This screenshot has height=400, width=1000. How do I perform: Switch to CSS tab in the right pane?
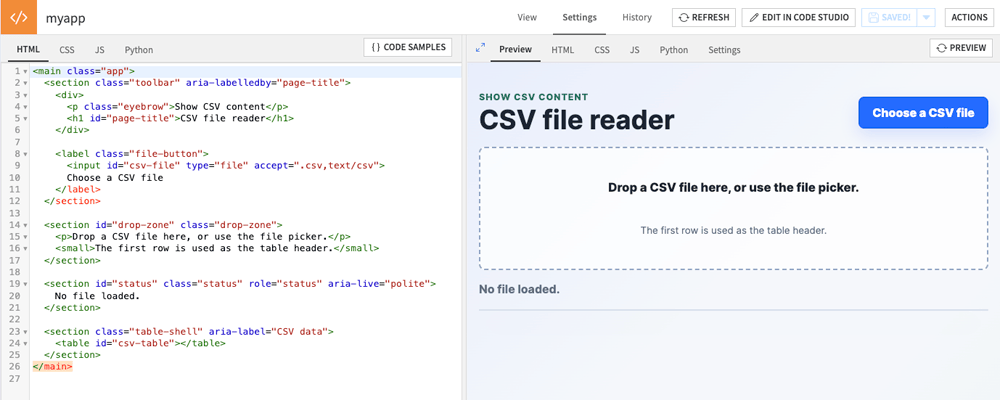601,50
